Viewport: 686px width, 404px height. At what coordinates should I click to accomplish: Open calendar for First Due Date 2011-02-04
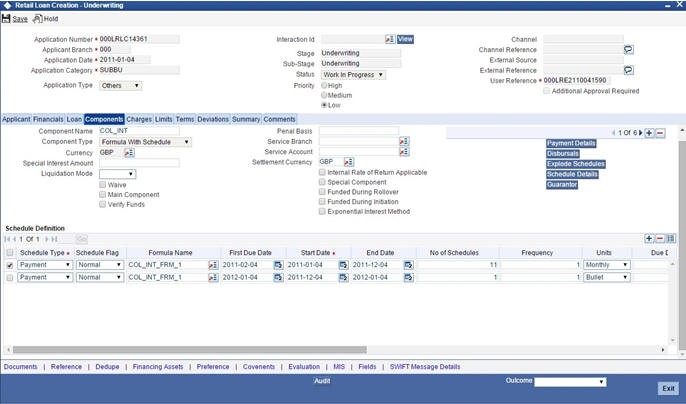coord(278,265)
